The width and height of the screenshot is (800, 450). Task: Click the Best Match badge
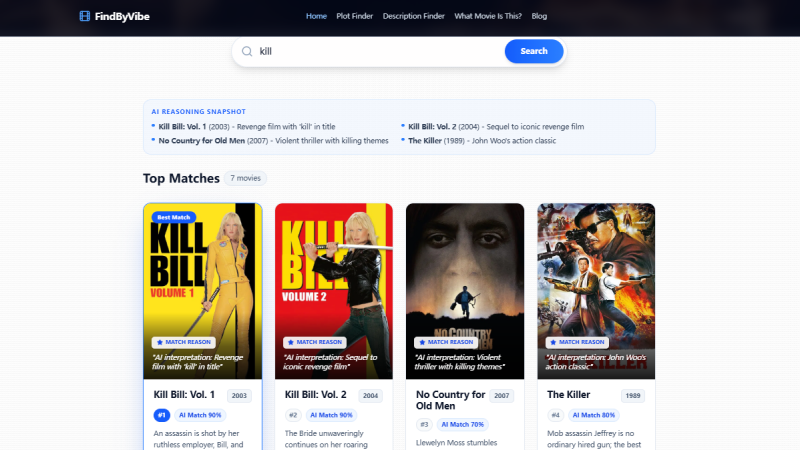pos(173,217)
